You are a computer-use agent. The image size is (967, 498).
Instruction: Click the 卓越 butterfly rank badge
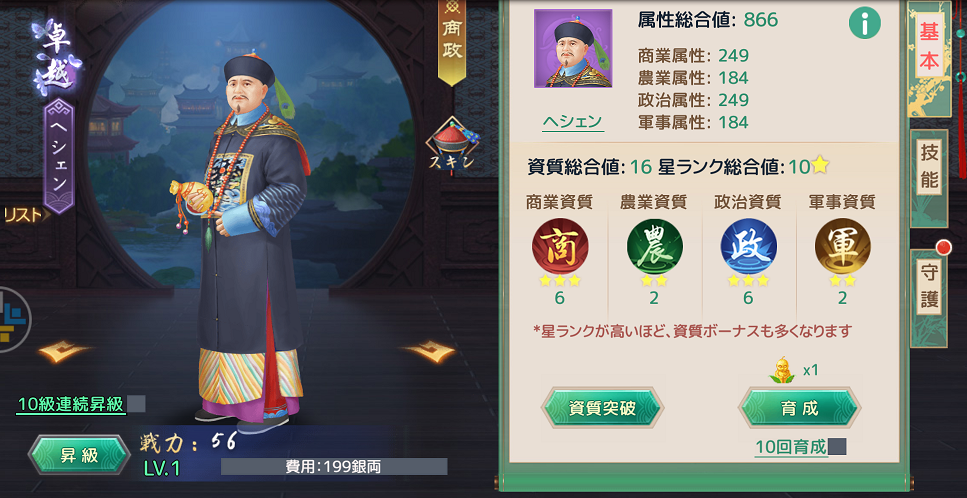pyautogui.click(x=57, y=57)
